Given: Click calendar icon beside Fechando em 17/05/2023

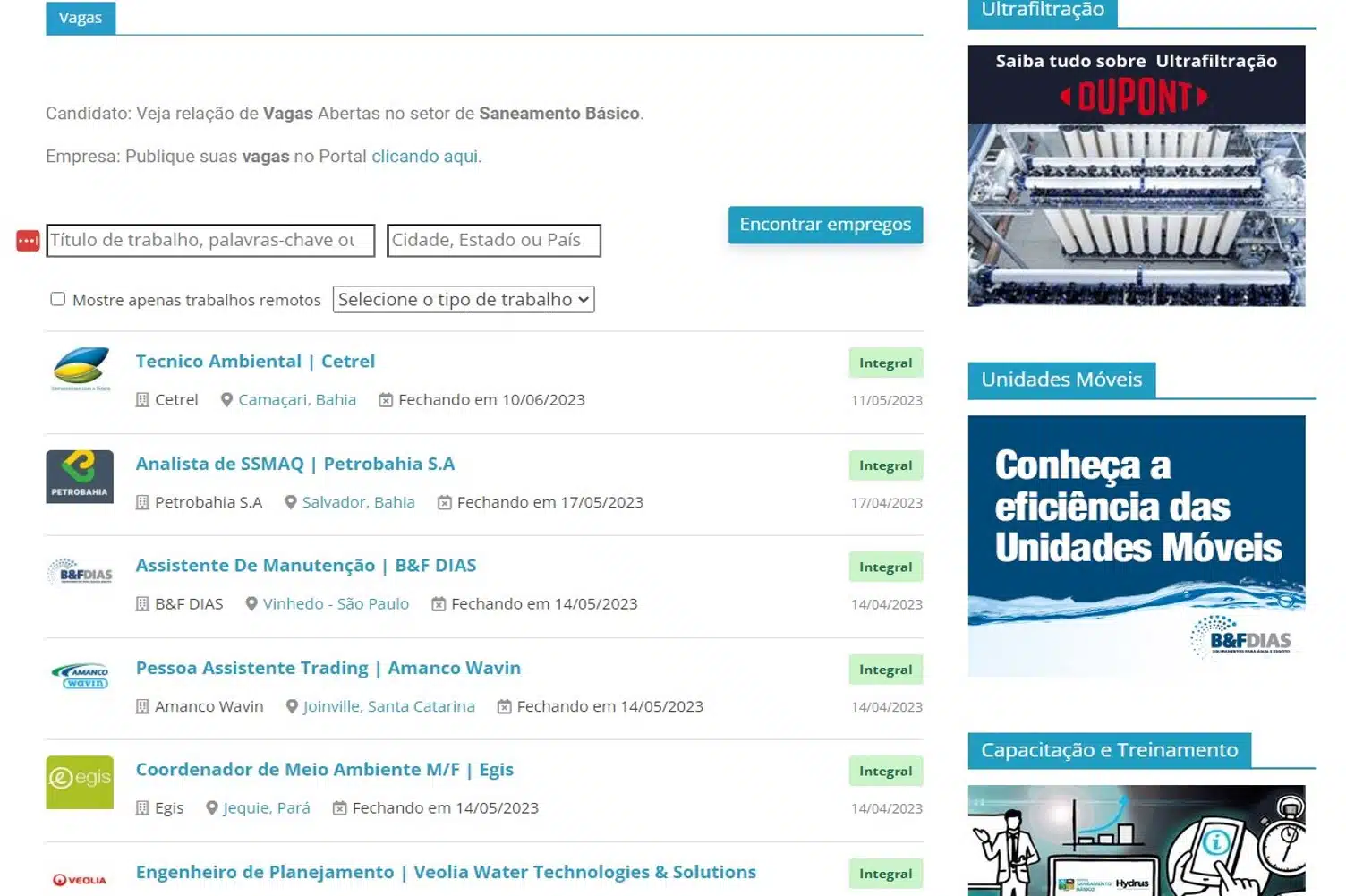Looking at the screenshot, I should (444, 503).
